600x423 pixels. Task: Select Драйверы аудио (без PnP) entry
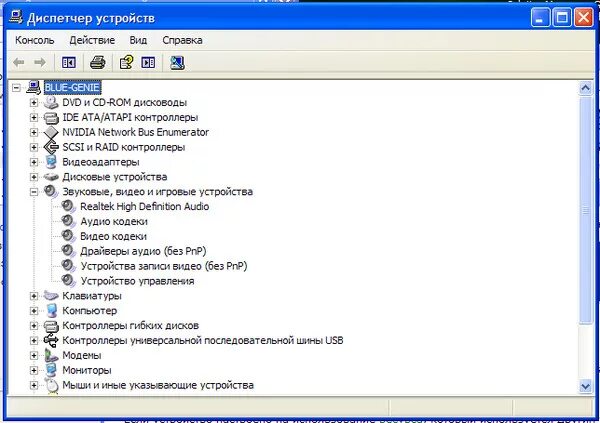pyautogui.click(x=143, y=251)
